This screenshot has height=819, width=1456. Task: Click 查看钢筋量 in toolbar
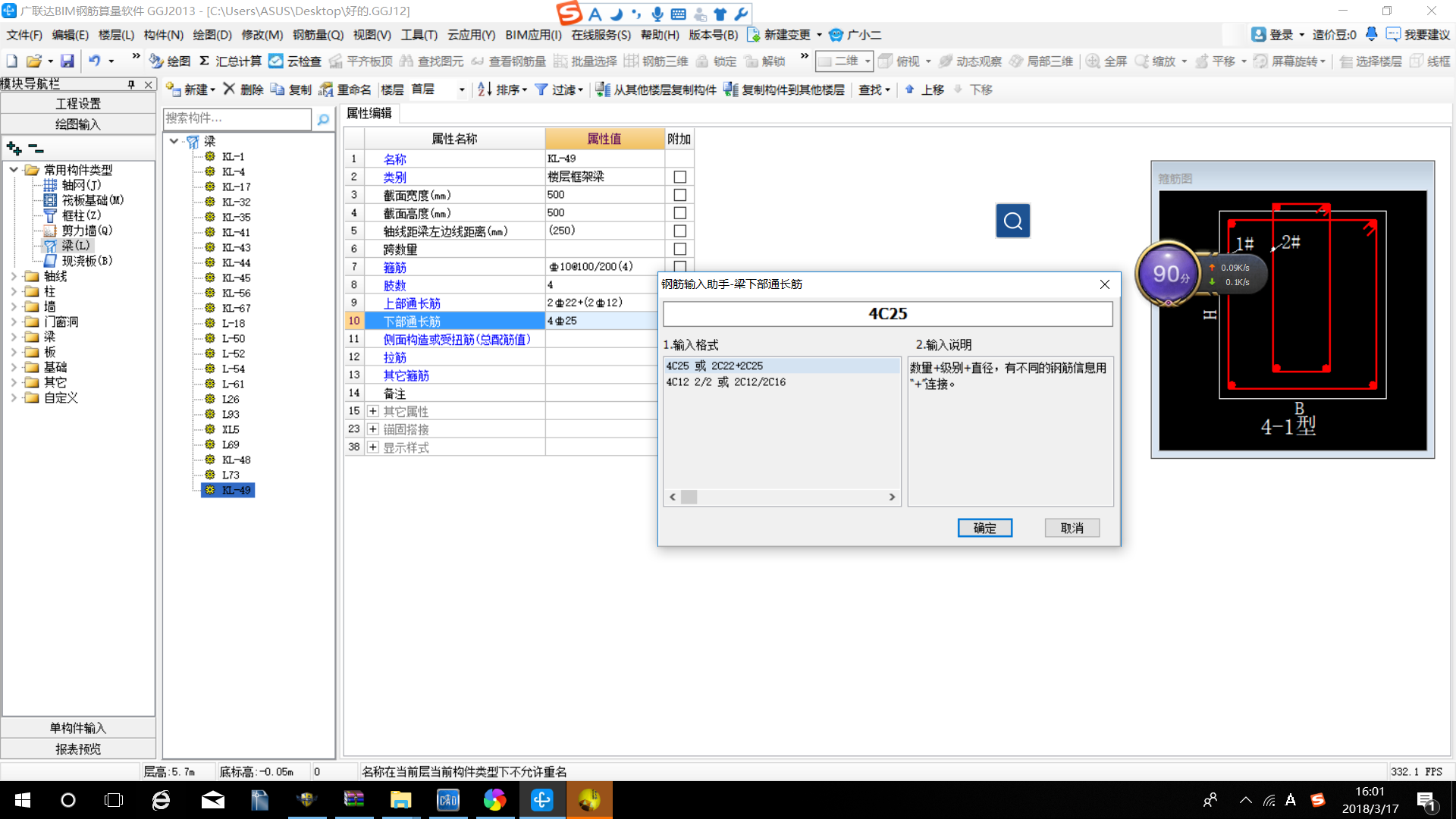pyautogui.click(x=508, y=61)
